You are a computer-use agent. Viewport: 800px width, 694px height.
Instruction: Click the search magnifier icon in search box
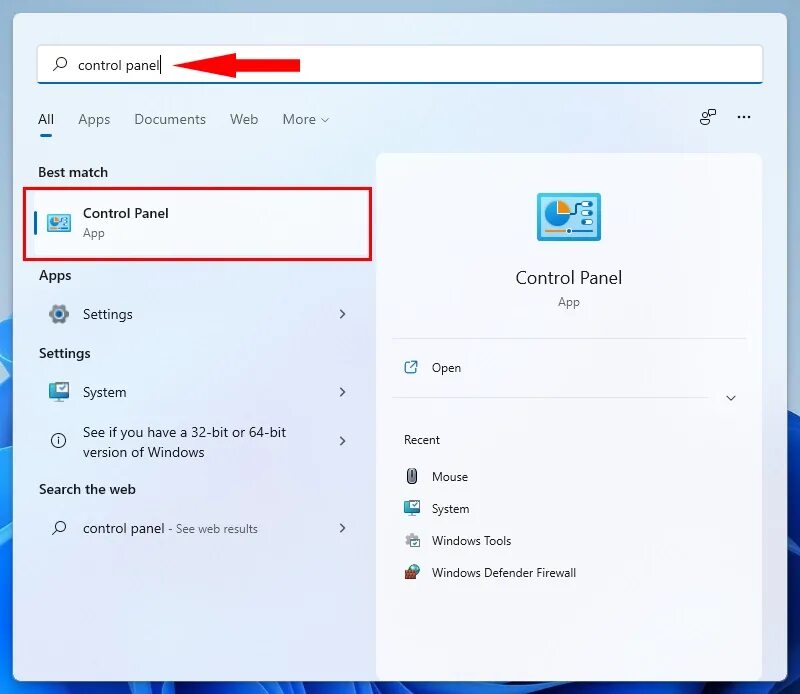pos(60,64)
